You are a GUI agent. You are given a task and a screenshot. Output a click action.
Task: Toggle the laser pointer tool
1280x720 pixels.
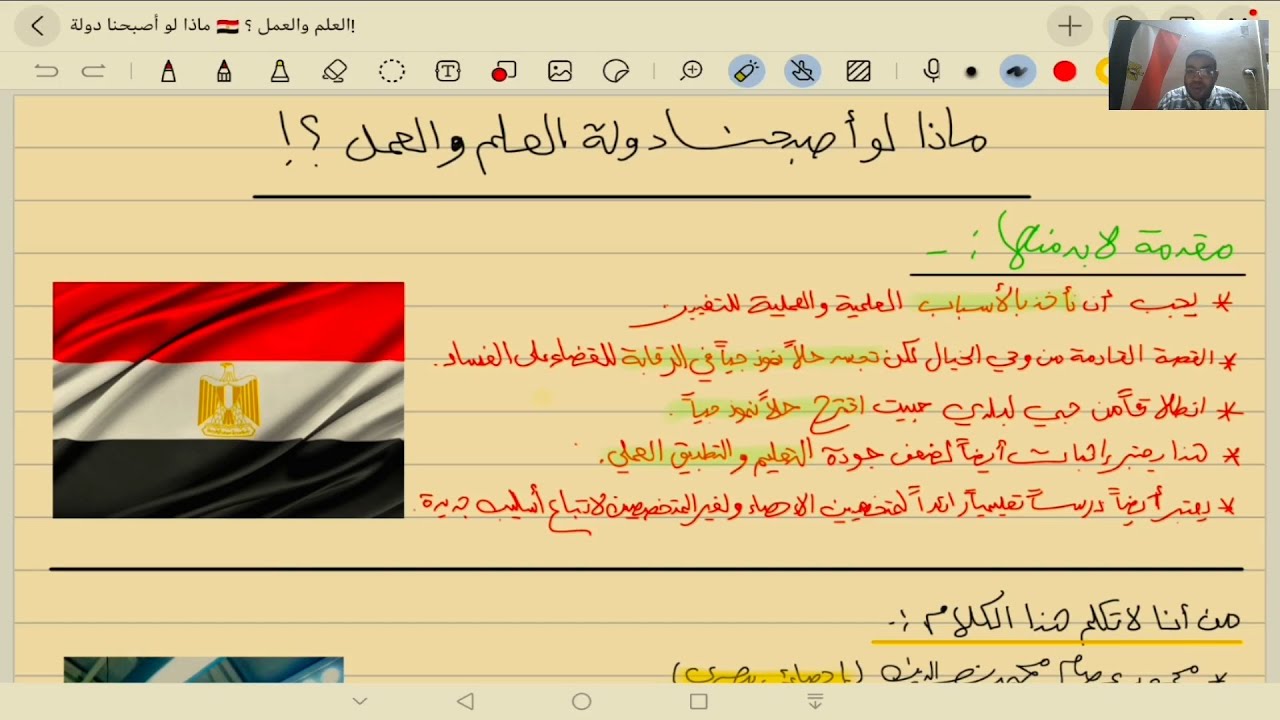(747, 71)
